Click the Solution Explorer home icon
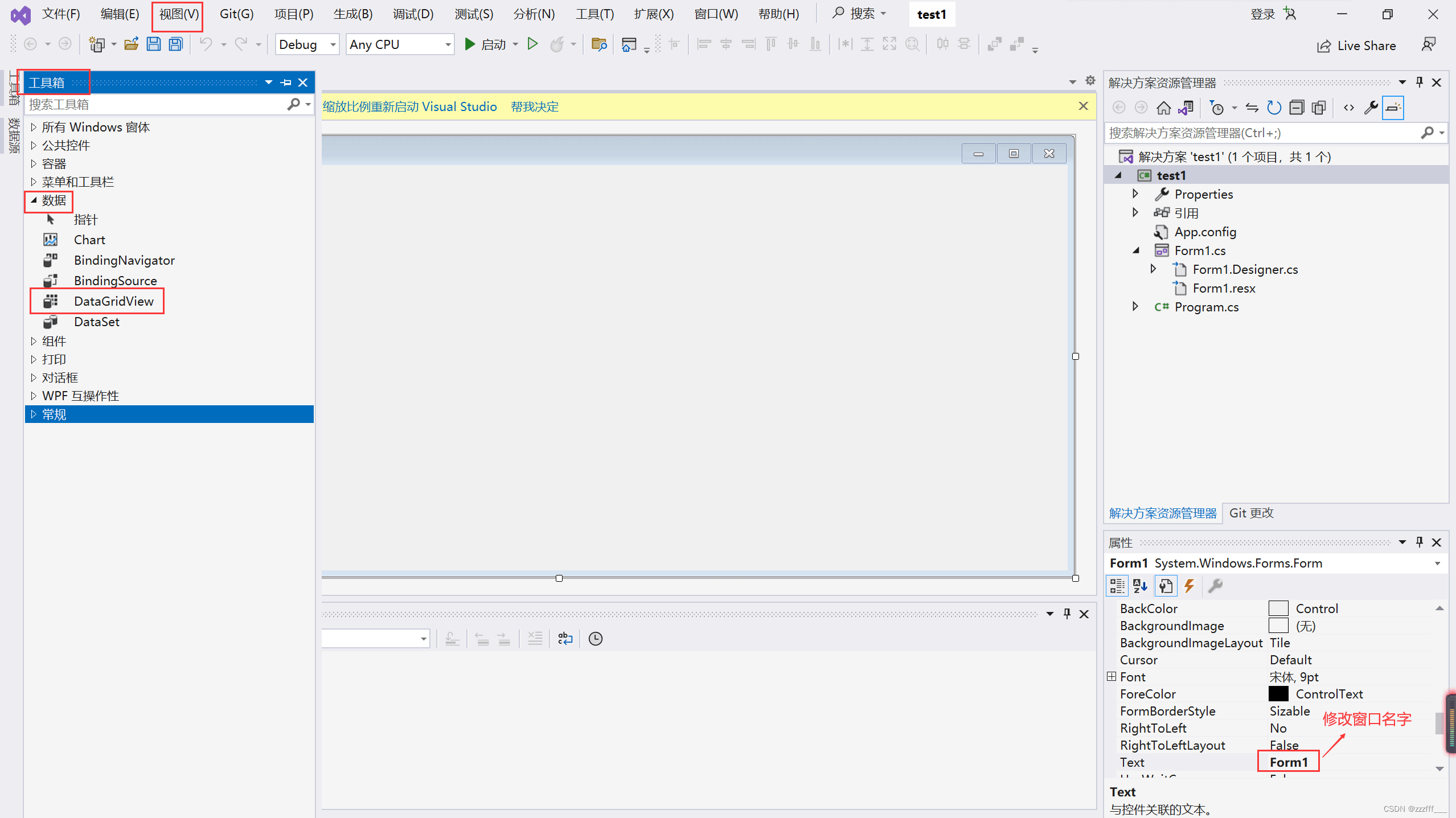 pos(1163,108)
